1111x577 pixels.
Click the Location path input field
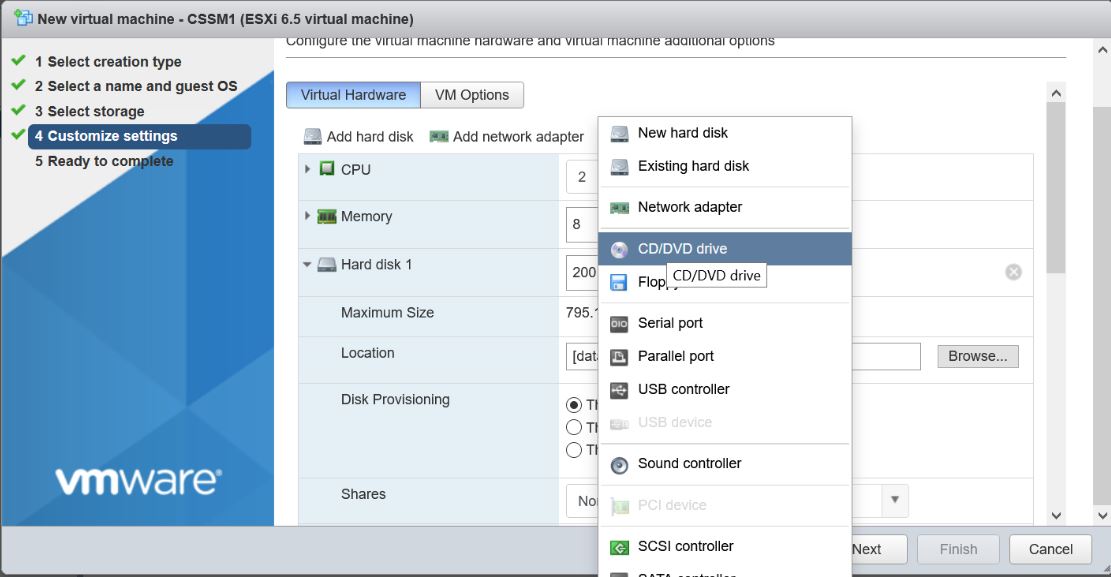click(x=743, y=357)
